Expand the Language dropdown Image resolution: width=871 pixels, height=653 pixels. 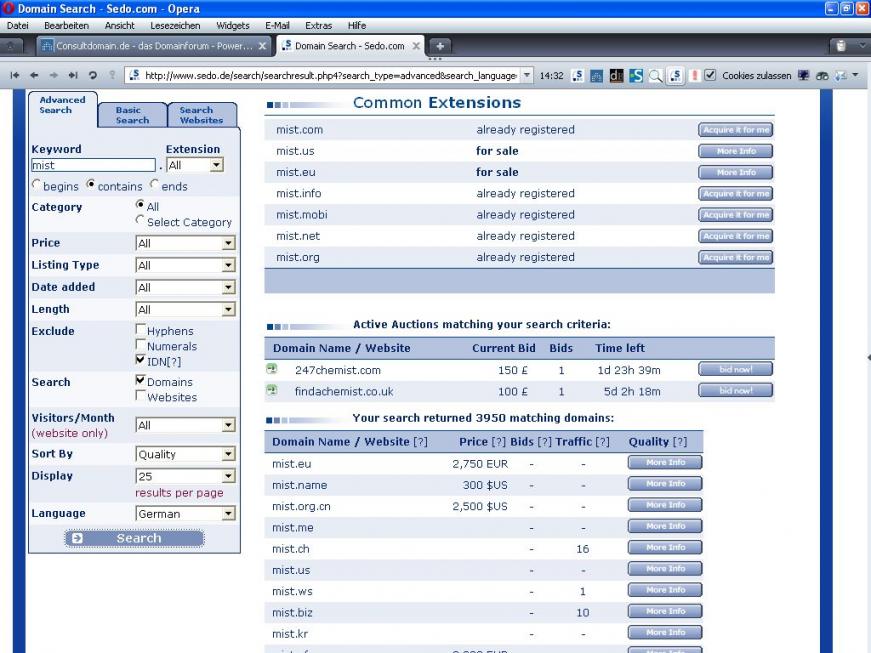coord(186,514)
